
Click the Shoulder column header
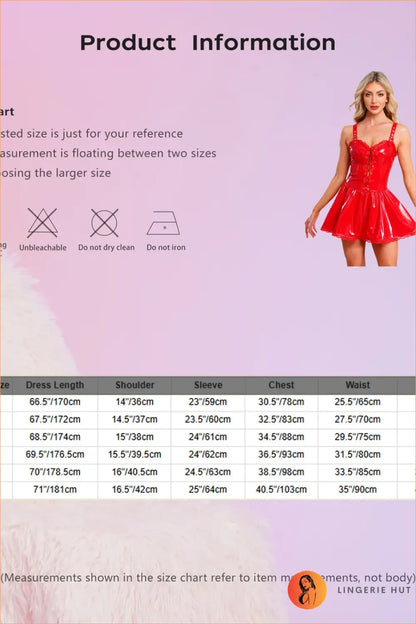coord(135,385)
